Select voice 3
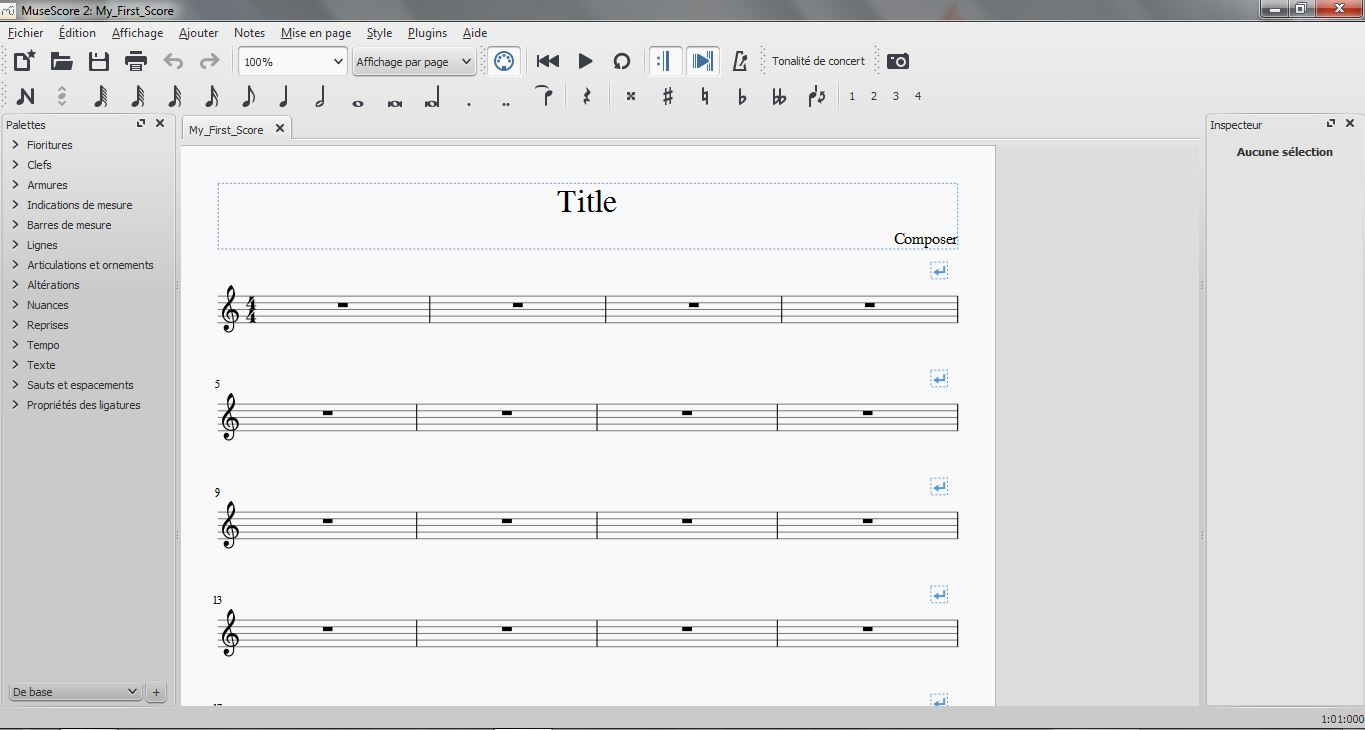The height and width of the screenshot is (730, 1365). (x=896, y=97)
